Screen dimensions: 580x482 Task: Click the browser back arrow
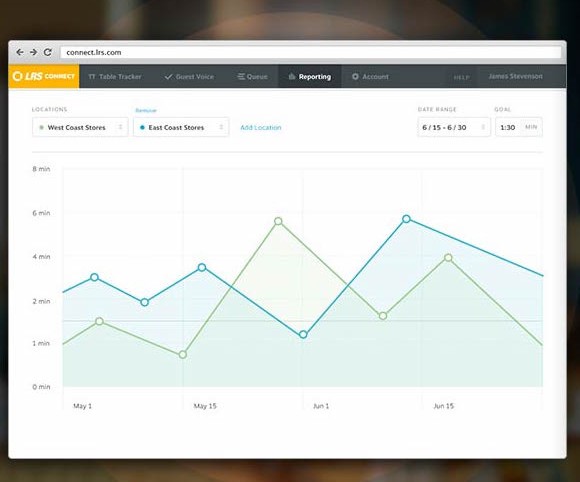tap(20, 52)
